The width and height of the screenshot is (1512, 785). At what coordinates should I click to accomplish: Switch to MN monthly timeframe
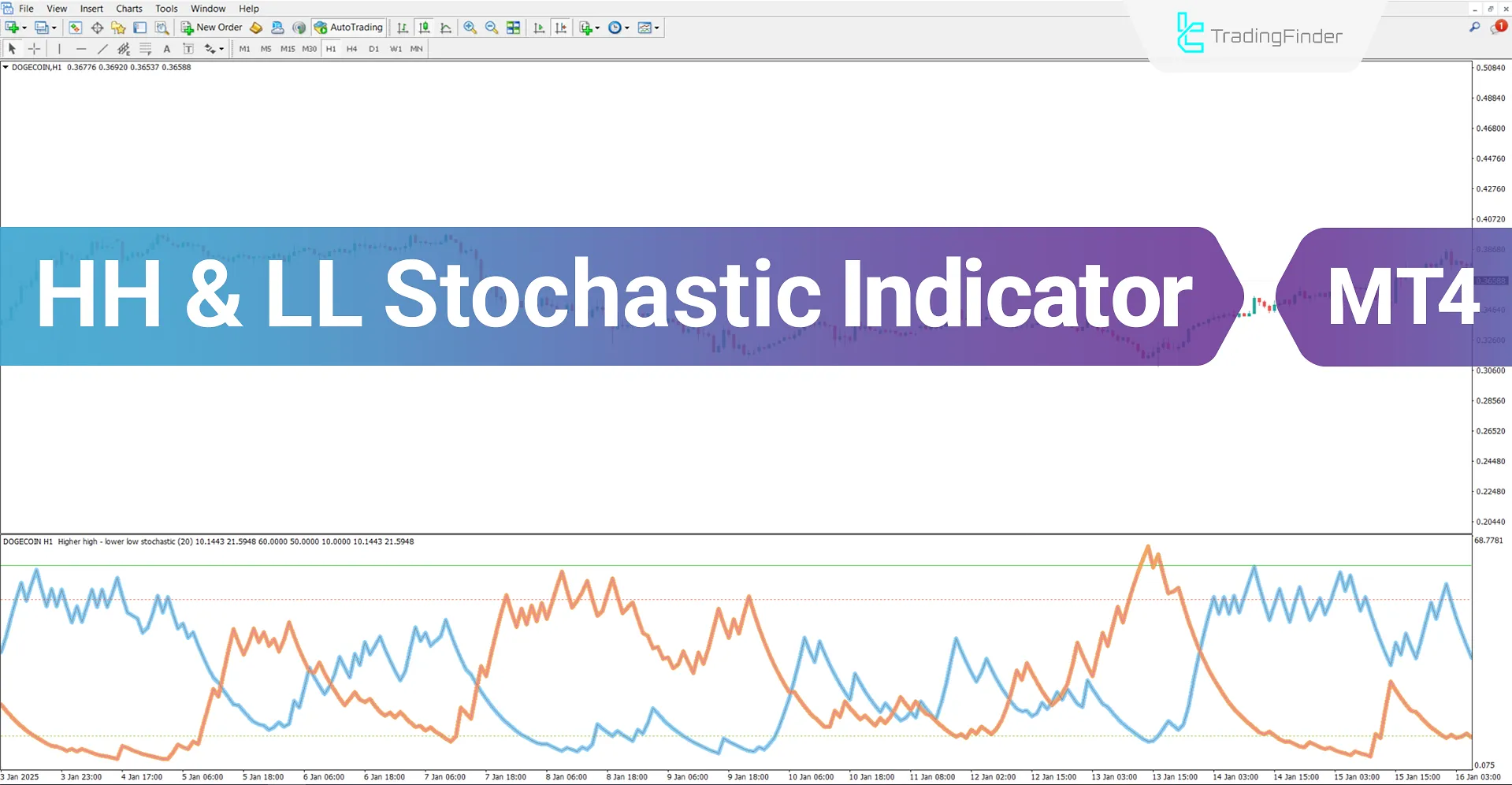[x=417, y=49]
